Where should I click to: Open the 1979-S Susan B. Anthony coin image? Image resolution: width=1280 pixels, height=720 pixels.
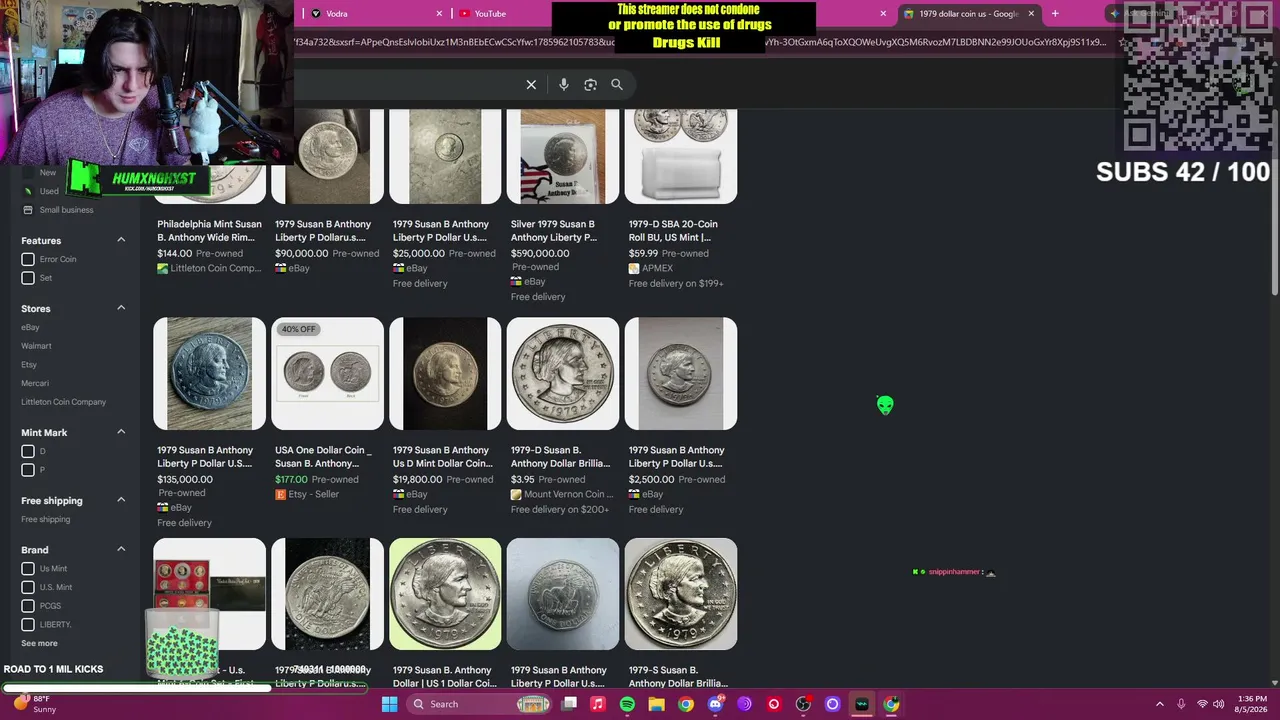(681, 594)
